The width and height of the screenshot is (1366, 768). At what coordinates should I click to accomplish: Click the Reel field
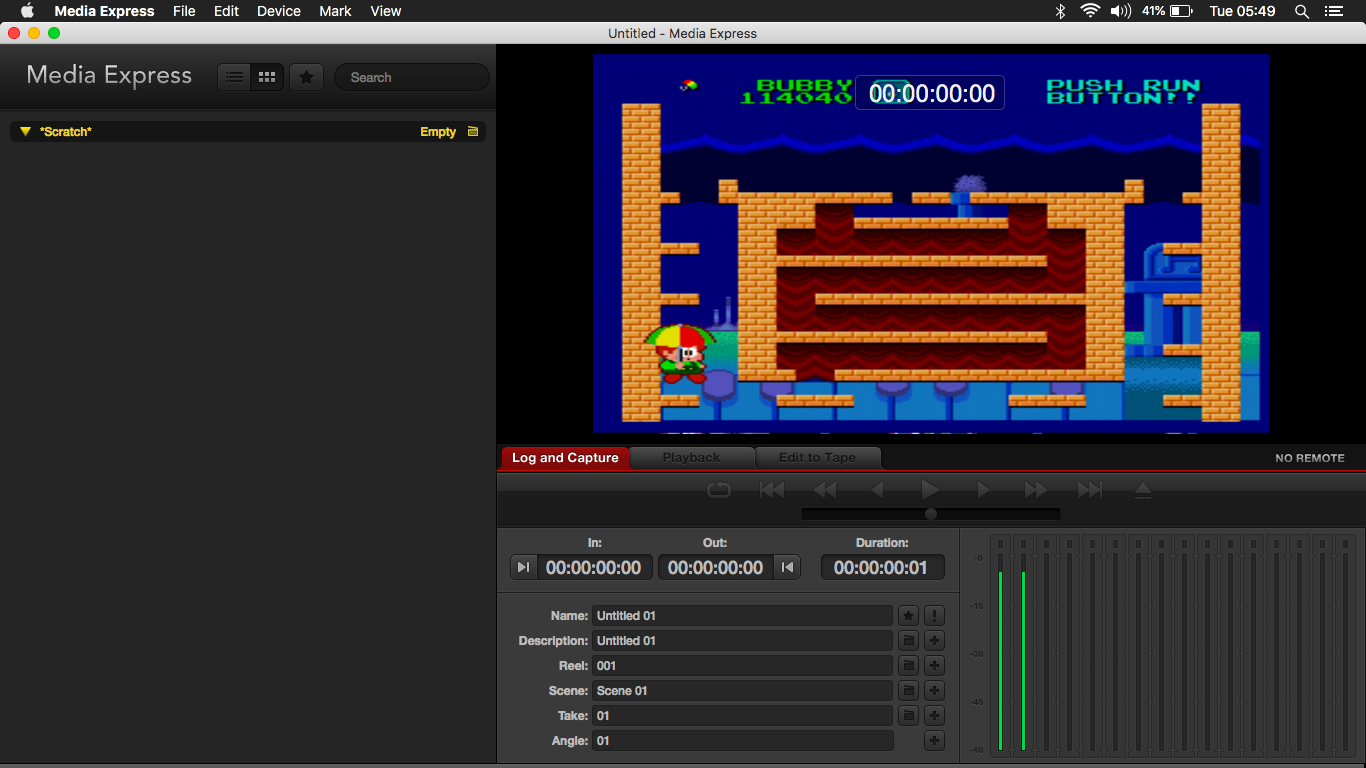pyautogui.click(x=742, y=666)
